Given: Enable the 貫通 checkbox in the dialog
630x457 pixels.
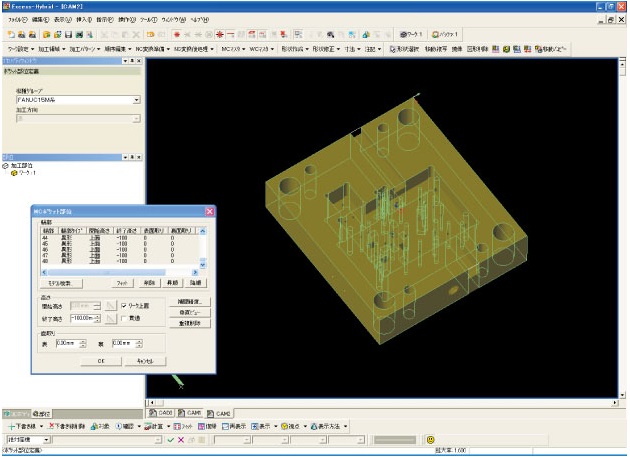Looking at the screenshot, I should [121, 319].
